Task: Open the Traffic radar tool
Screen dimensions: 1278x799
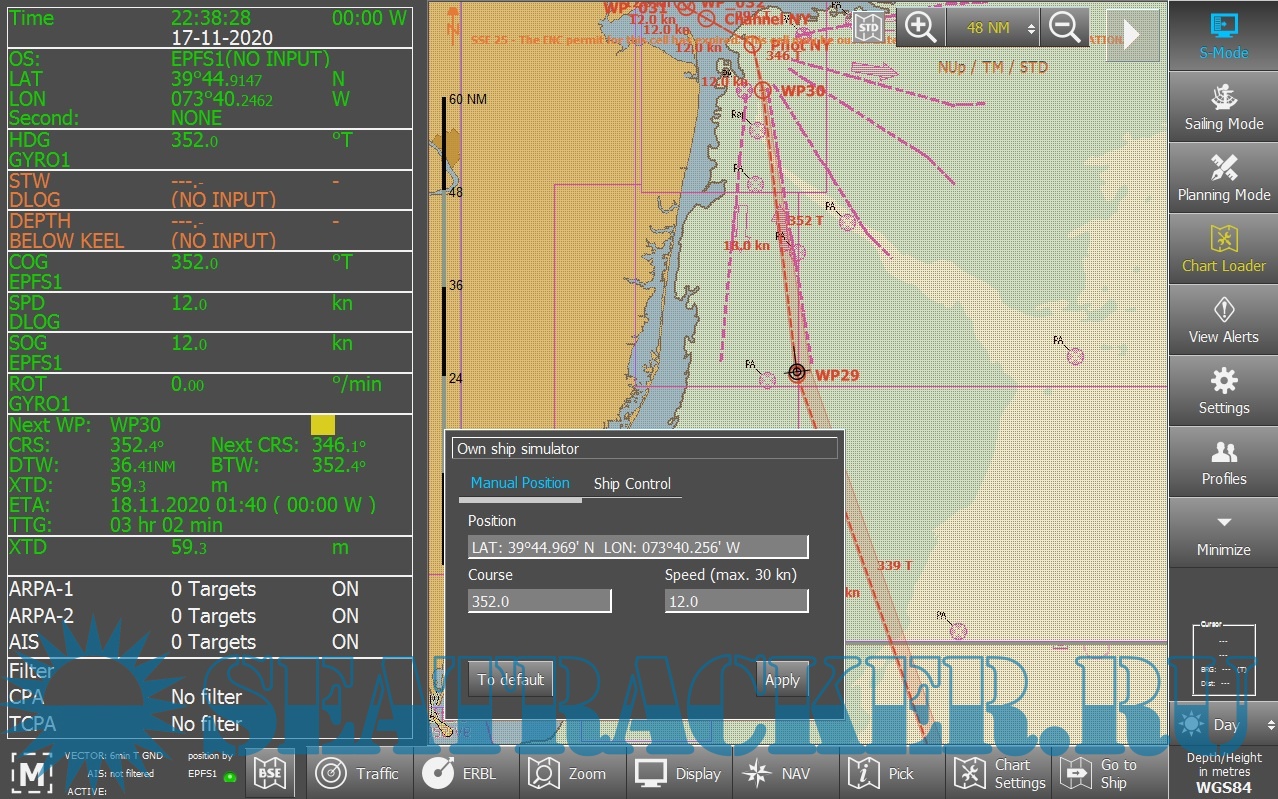Action: [x=357, y=773]
